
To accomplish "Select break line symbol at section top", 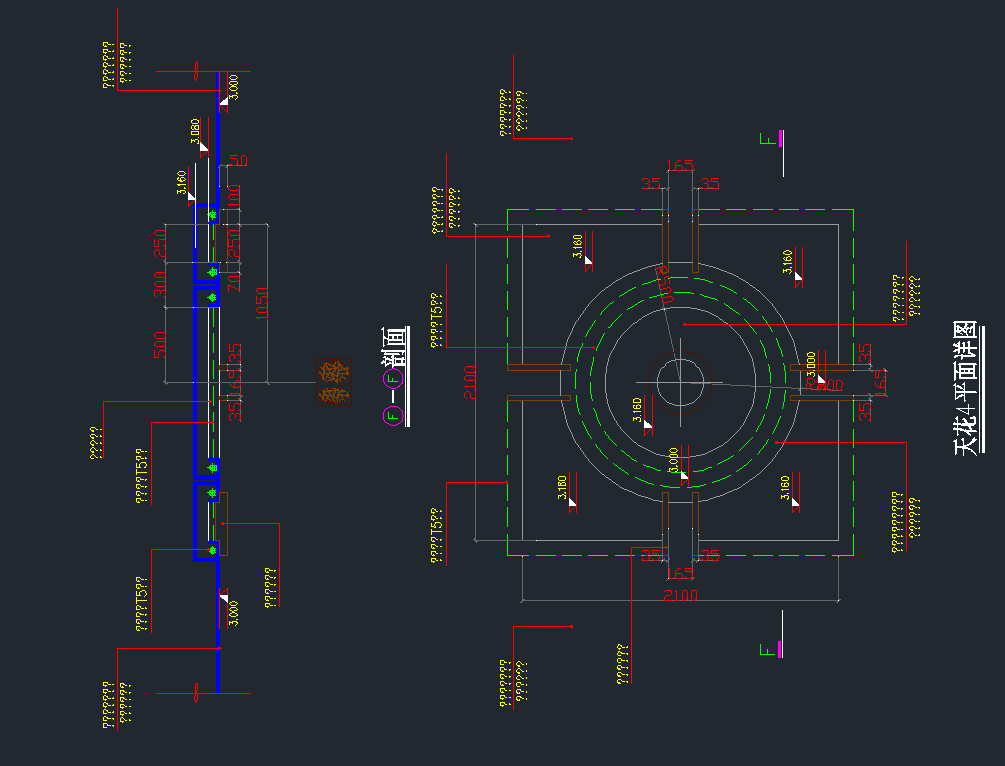I will click(x=197, y=74).
